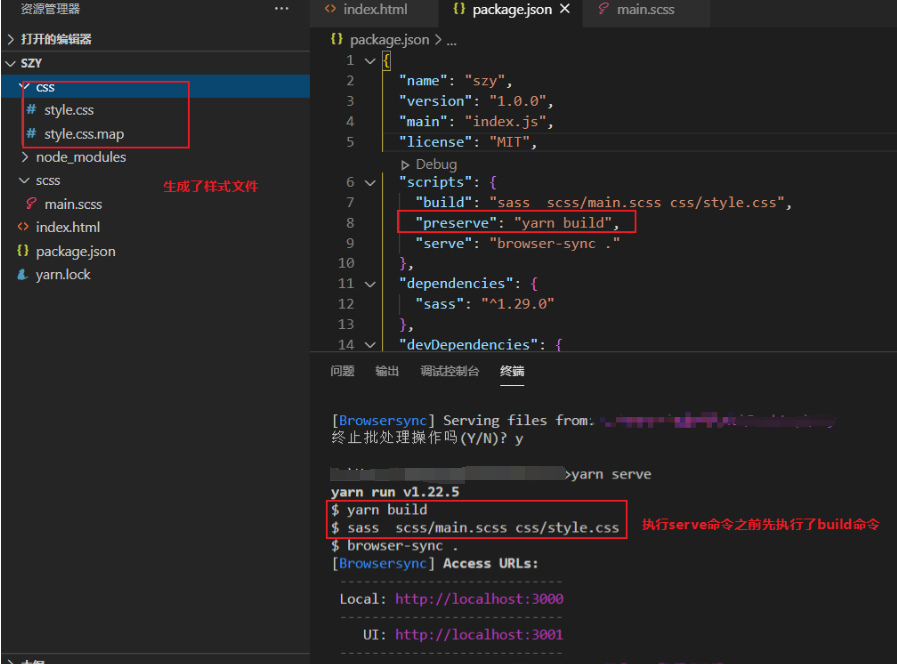
Task: Collapse the scss folder
Action: click(x=24, y=181)
